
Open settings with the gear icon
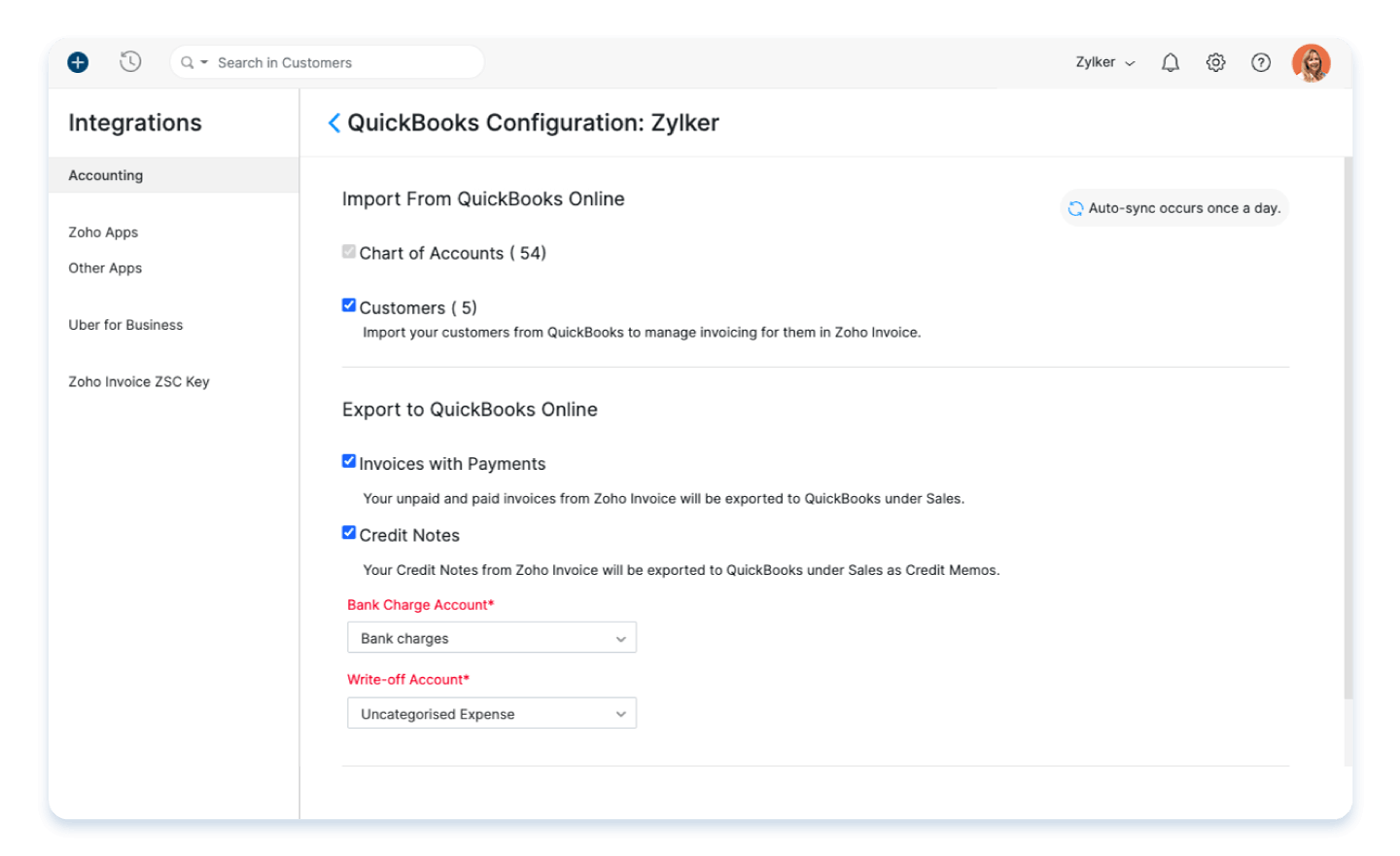(x=1215, y=61)
